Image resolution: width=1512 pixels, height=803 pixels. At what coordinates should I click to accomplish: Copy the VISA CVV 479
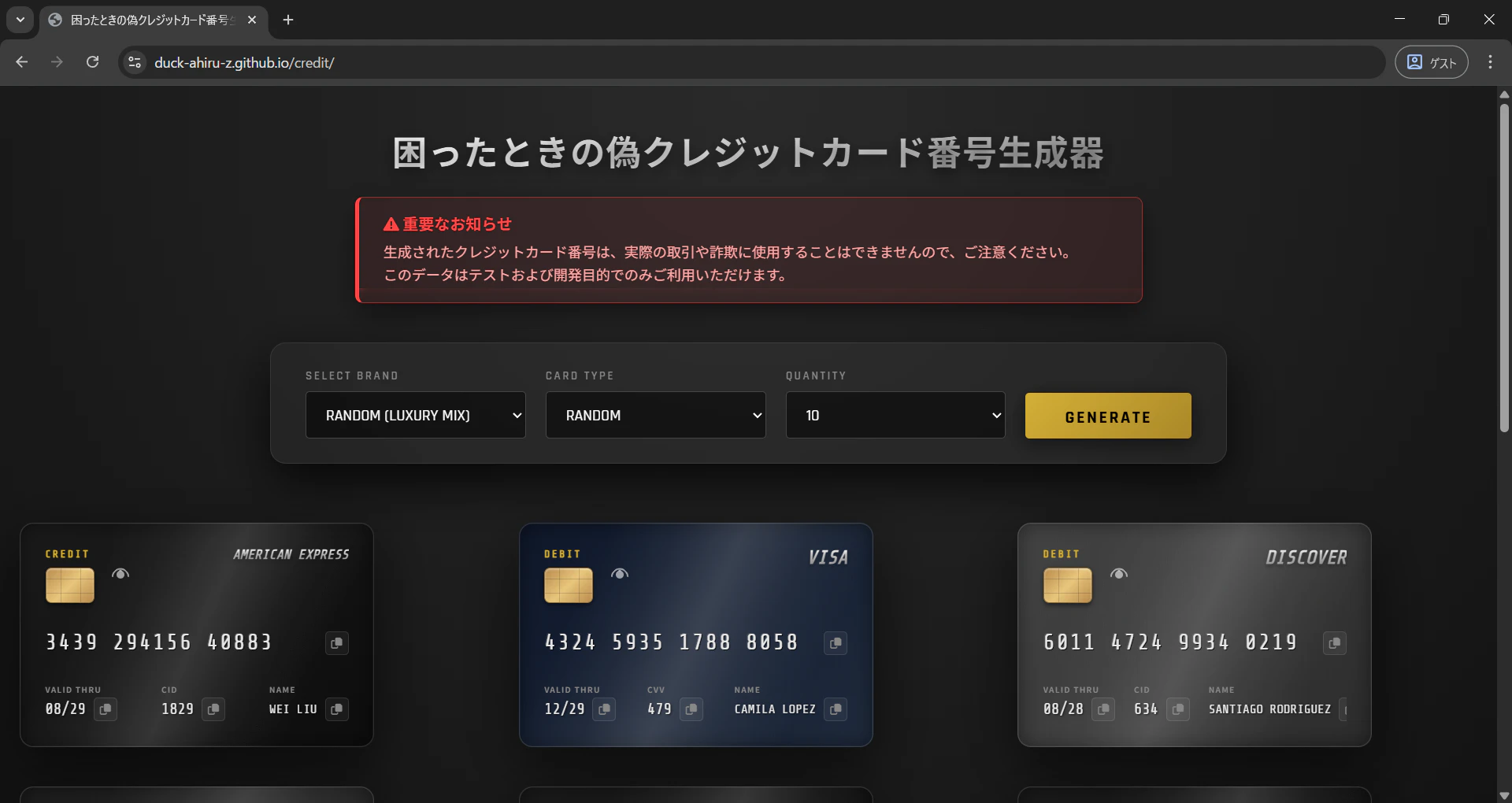691,709
